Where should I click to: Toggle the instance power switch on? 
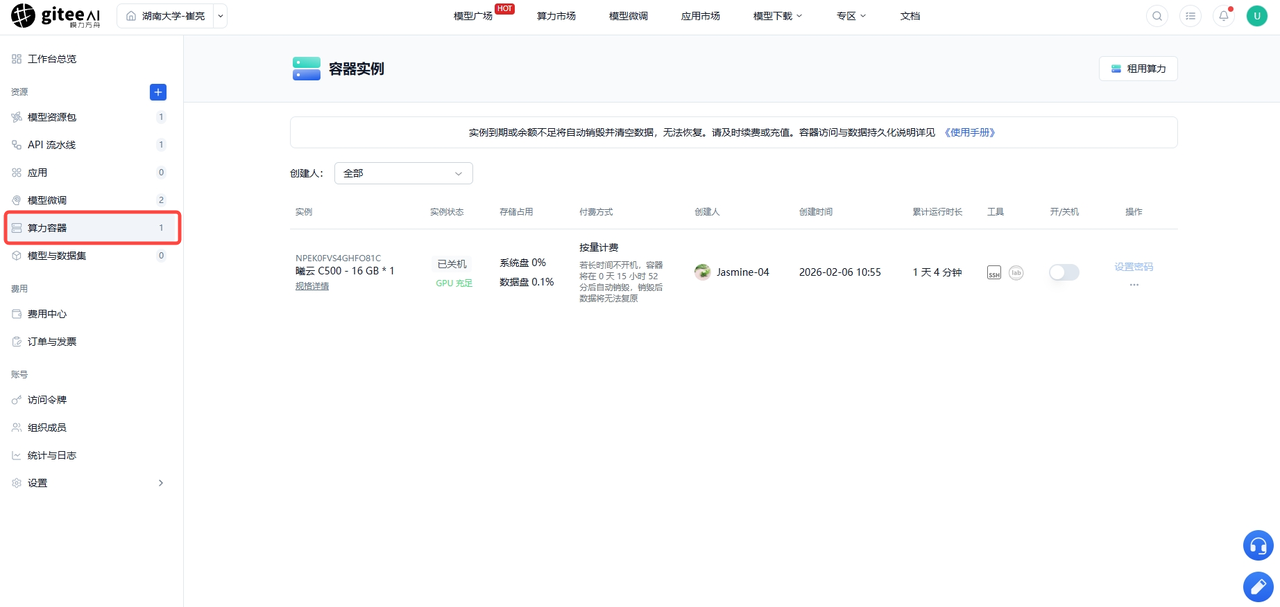point(1064,272)
